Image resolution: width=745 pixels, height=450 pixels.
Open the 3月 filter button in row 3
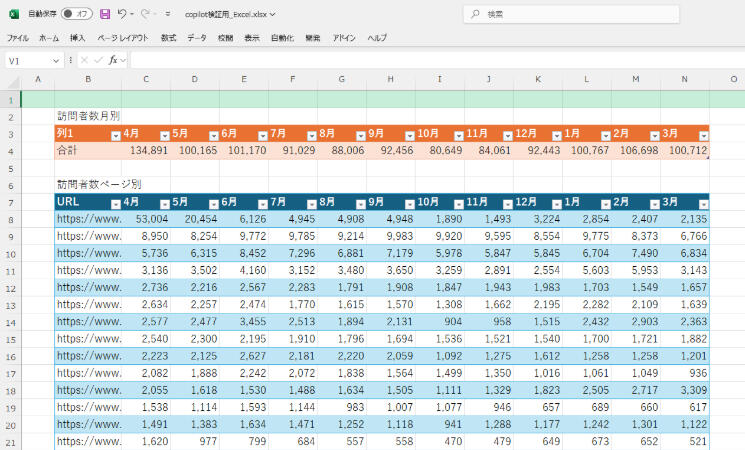tap(704, 136)
